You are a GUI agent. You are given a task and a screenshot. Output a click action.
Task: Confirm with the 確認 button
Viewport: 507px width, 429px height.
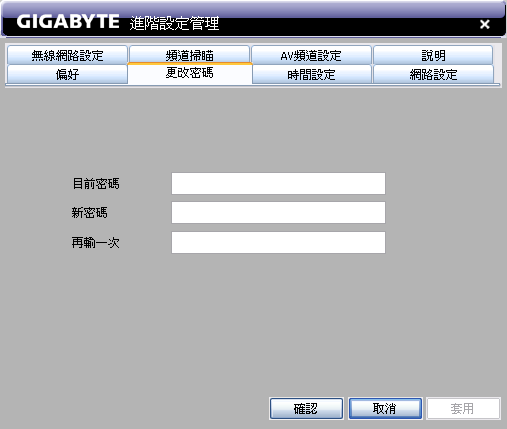coord(306,408)
